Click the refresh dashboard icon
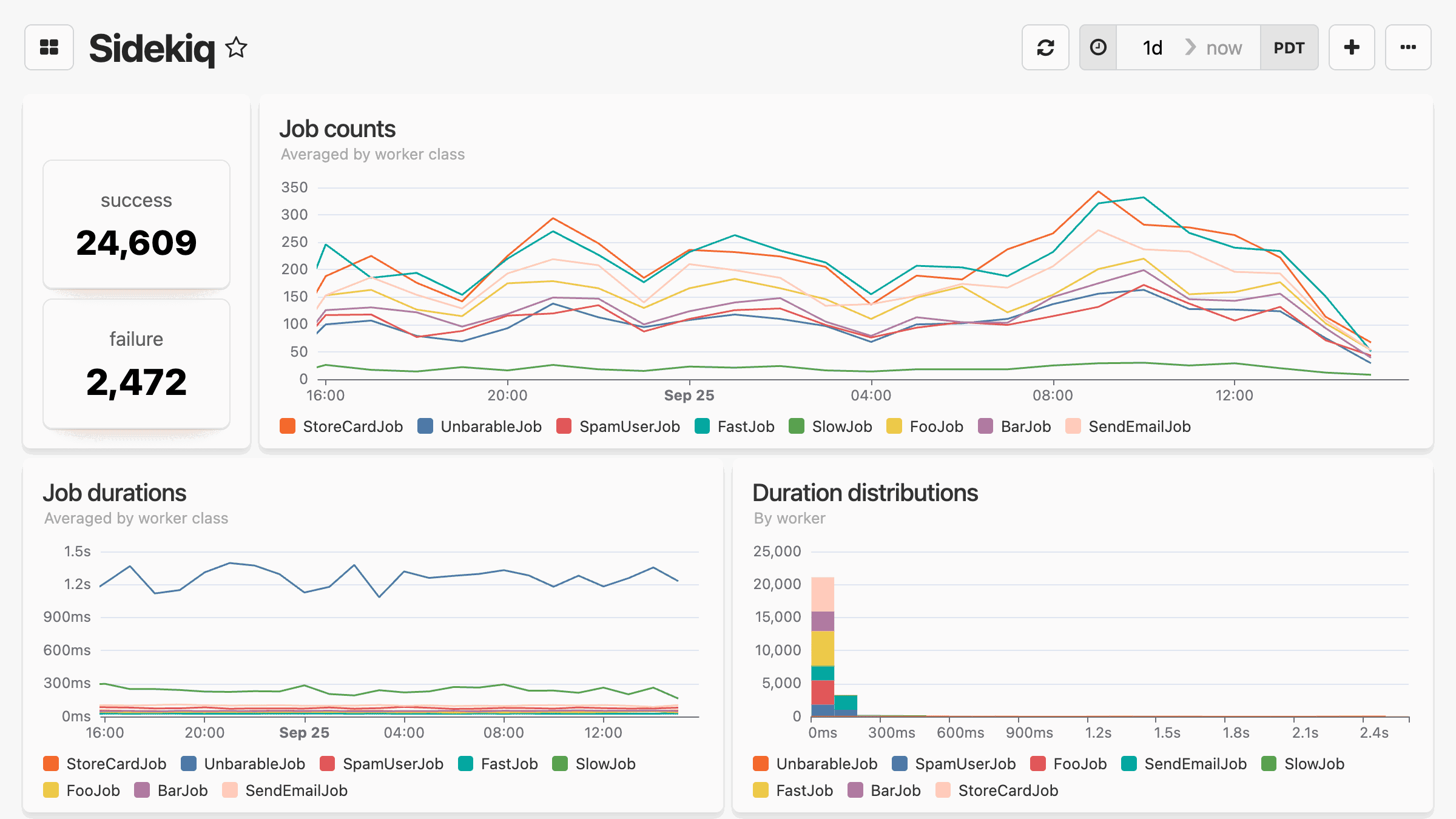The width and height of the screenshot is (1456, 819). (1045, 47)
